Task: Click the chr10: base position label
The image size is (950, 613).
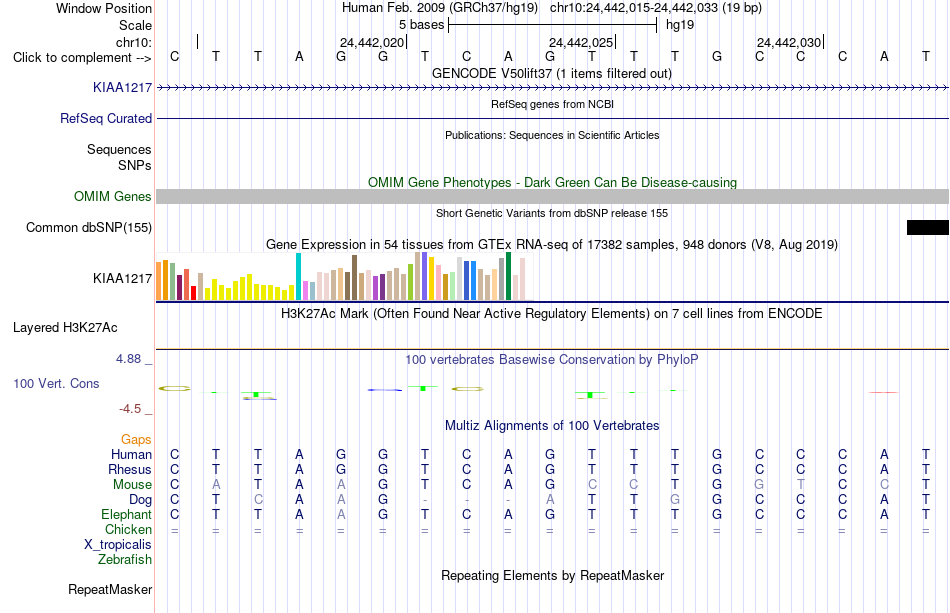Action: click(x=134, y=42)
